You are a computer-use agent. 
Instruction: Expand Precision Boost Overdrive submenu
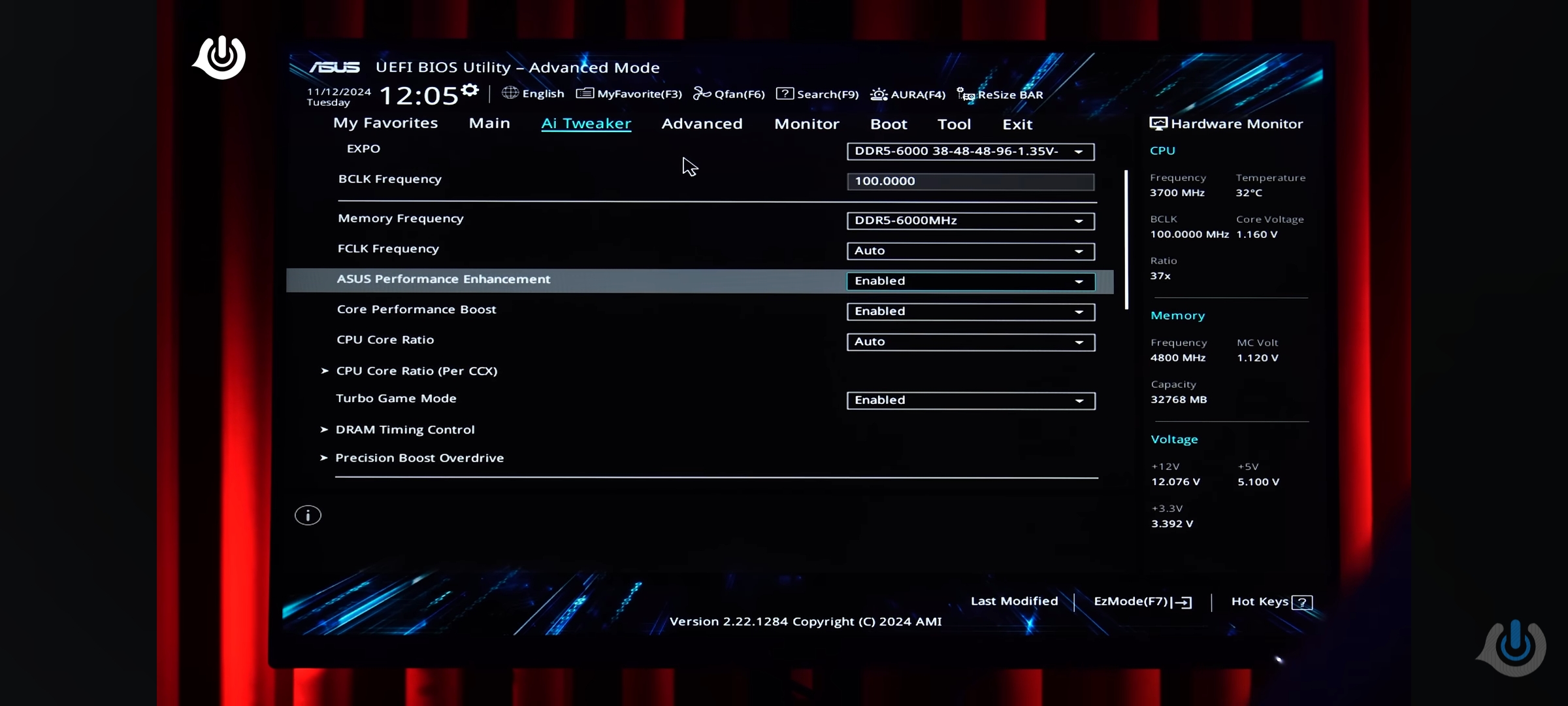coord(419,458)
